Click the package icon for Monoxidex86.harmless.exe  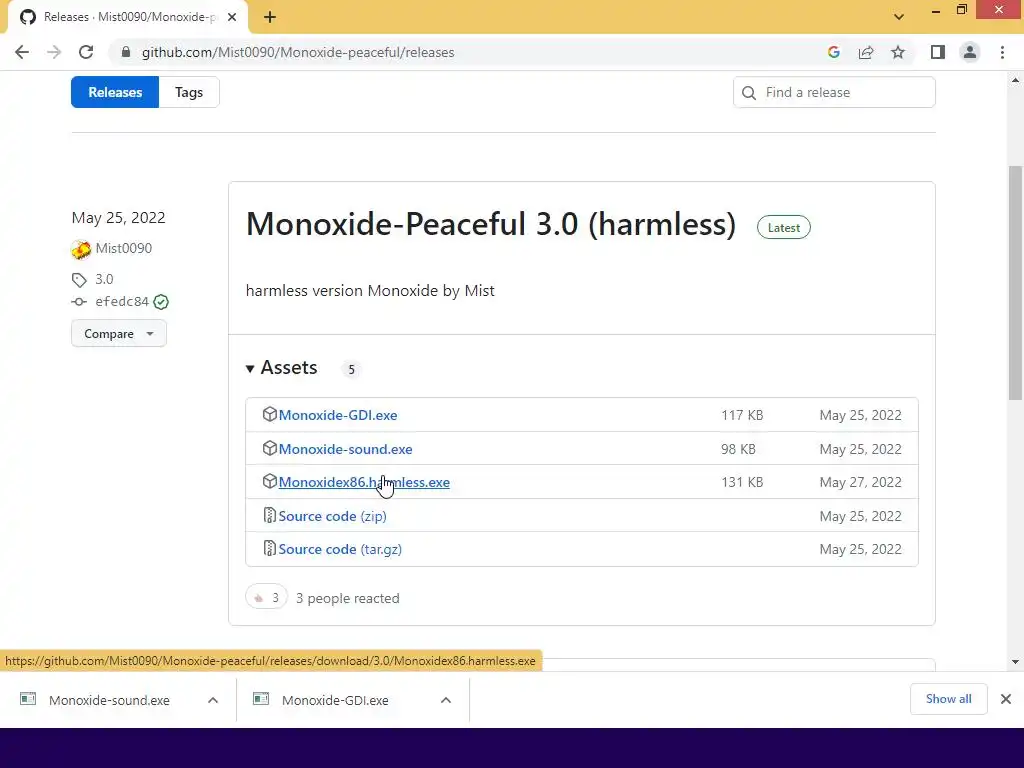pyautogui.click(x=269, y=481)
